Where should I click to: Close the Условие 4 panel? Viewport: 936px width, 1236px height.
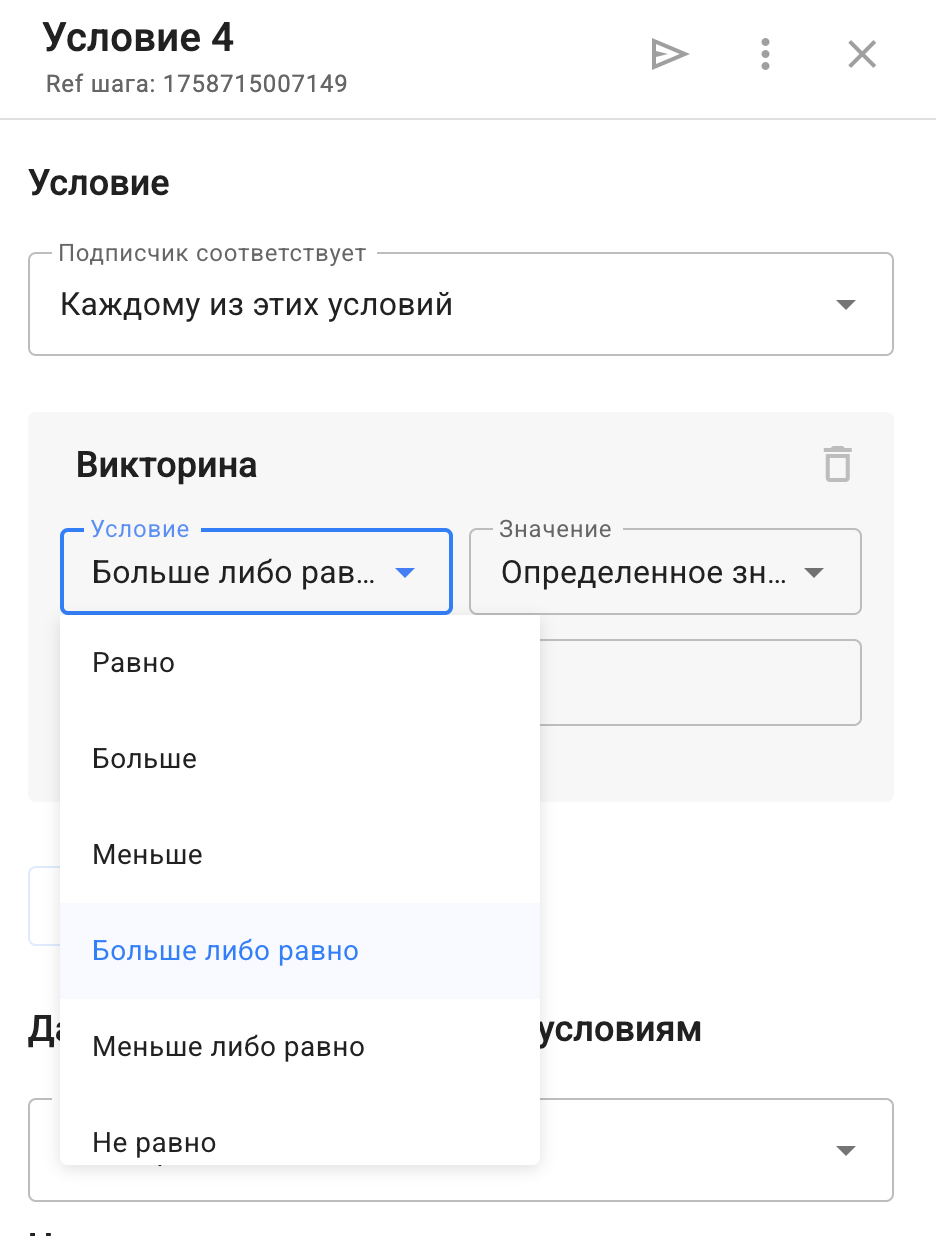point(862,54)
